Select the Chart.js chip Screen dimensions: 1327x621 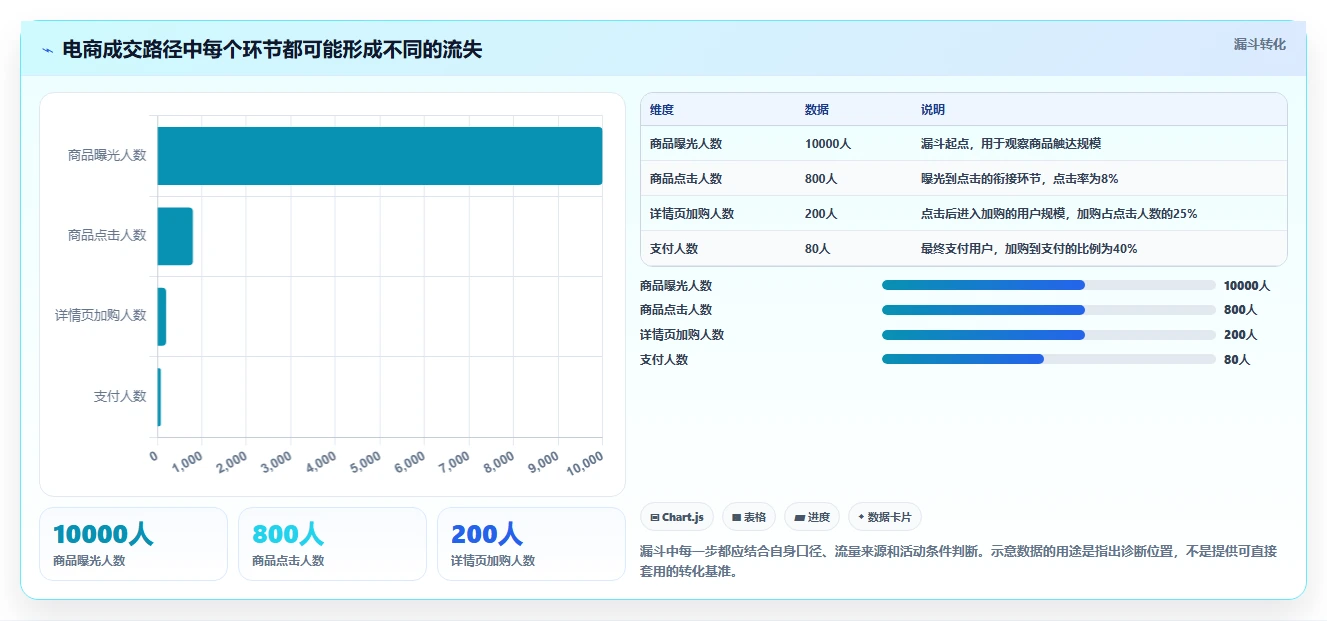pos(677,517)
